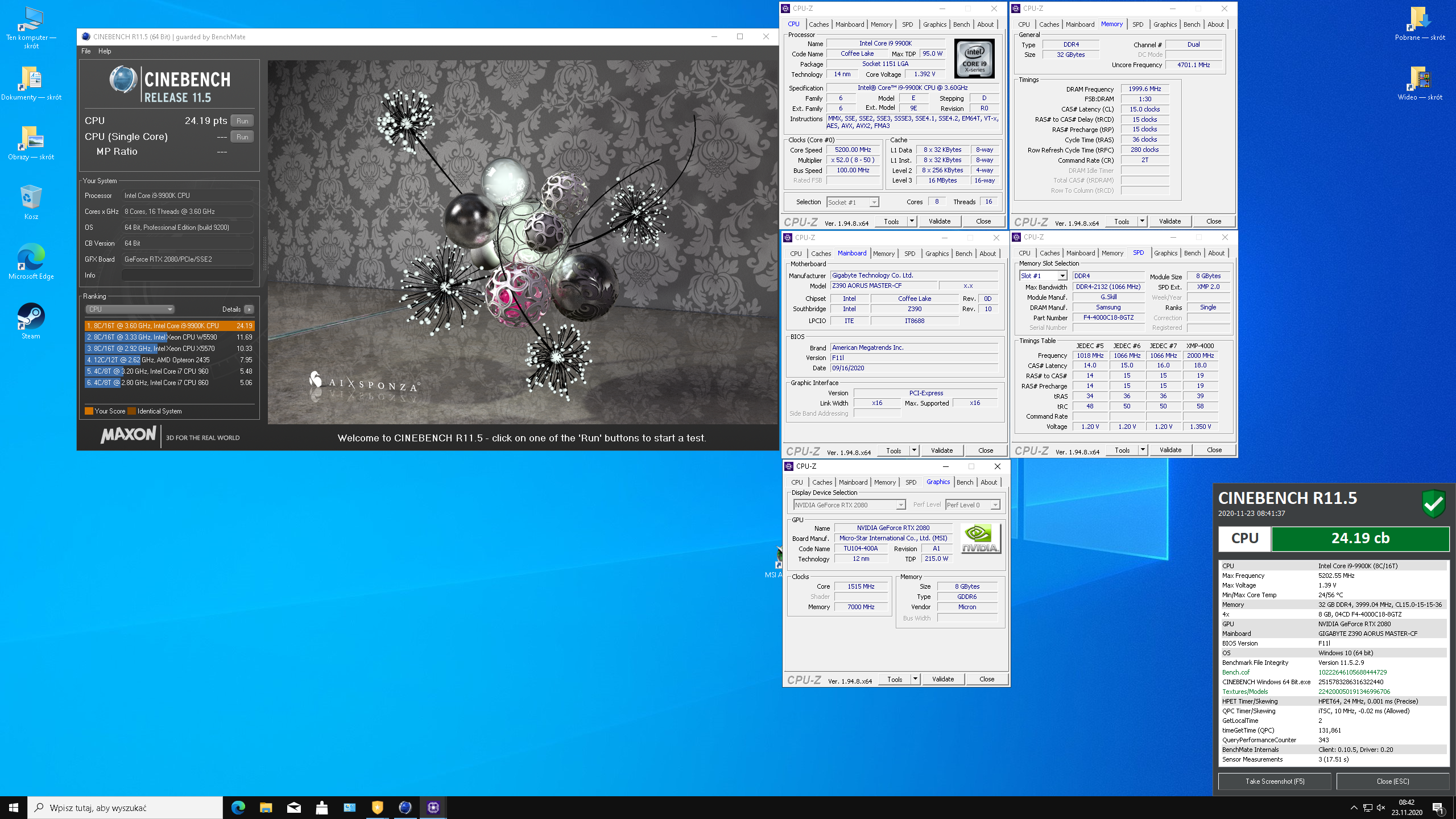Switch to SPD tab in CPU-Z Mainboard window

point(910,254)
